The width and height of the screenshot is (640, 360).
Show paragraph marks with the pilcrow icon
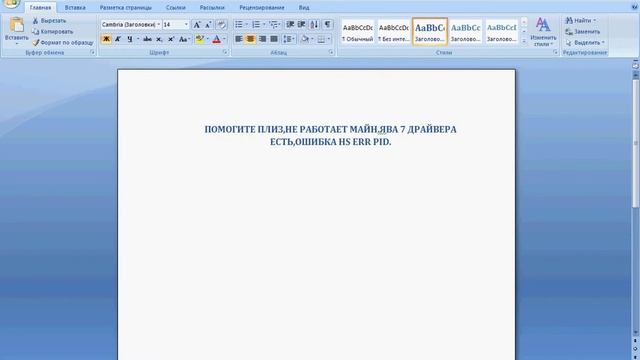(327, 24)
